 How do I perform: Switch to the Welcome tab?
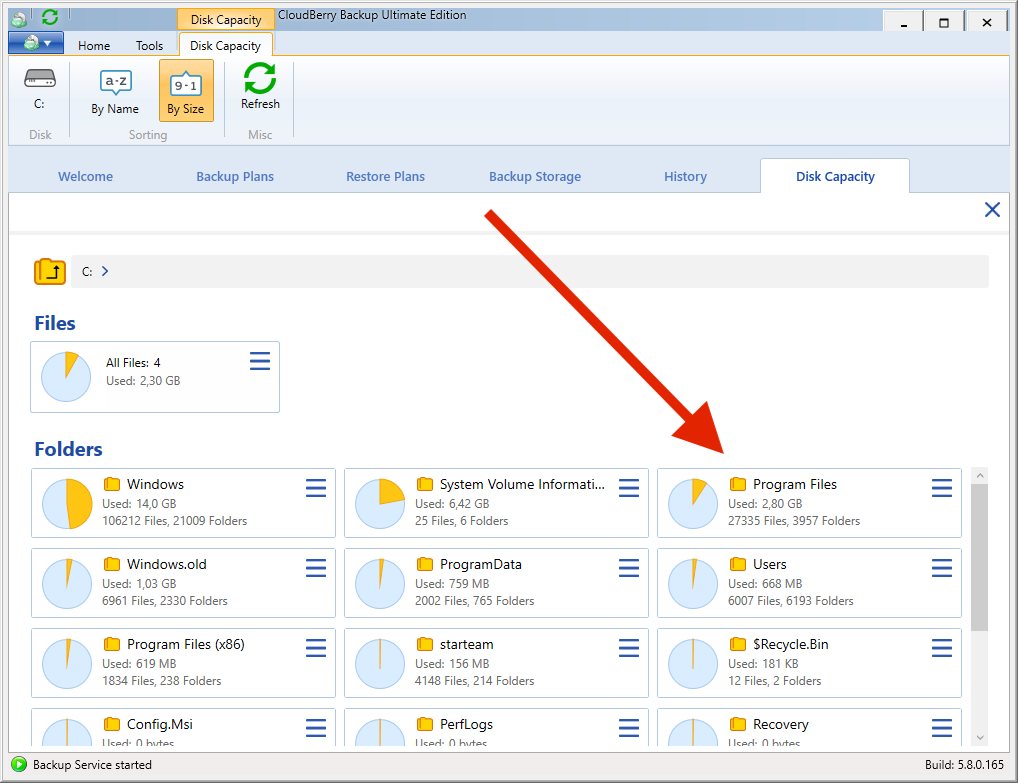point(86,177)
